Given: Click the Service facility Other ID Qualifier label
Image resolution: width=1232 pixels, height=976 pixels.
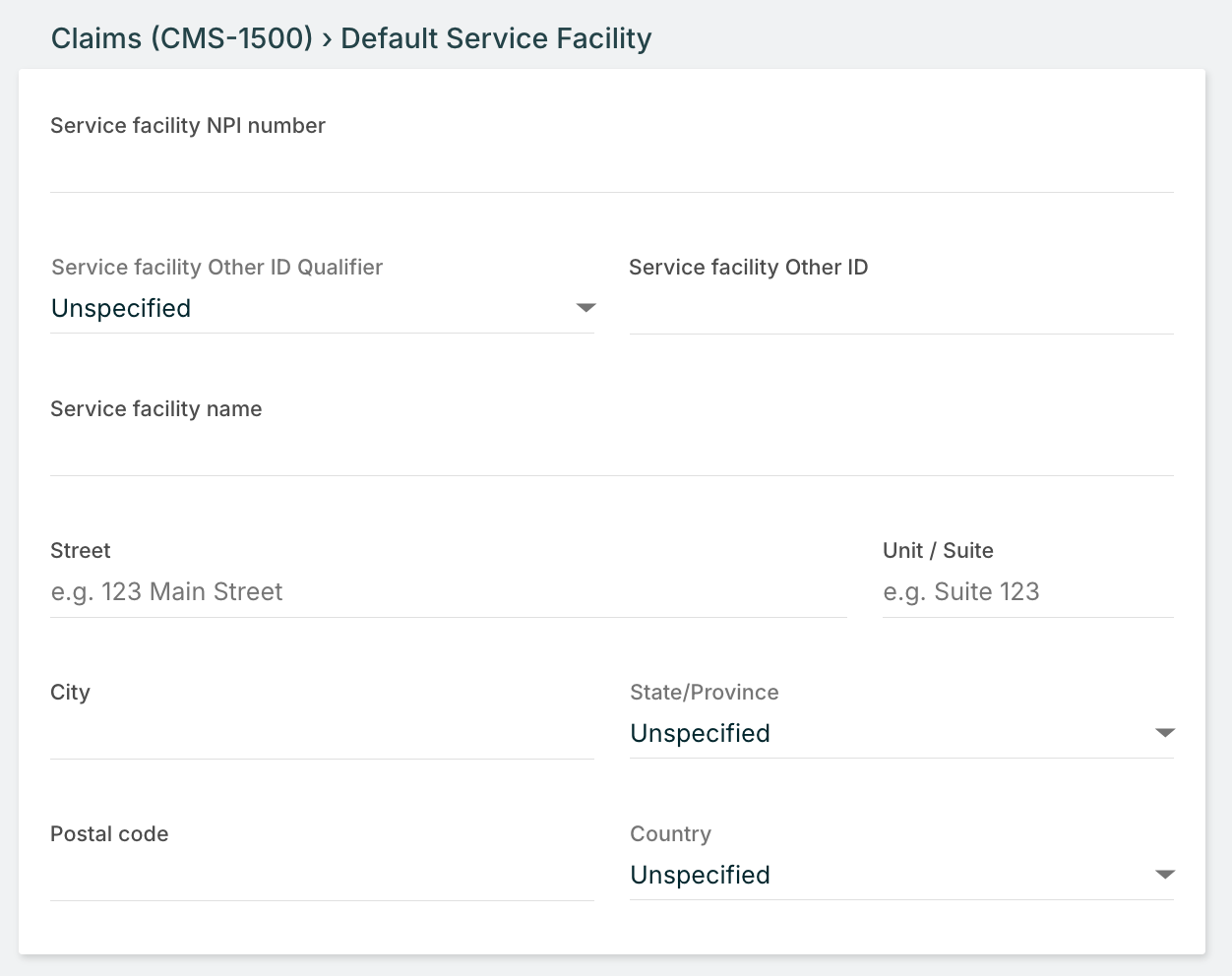Looking at the screenshot, I should point(216,268).
